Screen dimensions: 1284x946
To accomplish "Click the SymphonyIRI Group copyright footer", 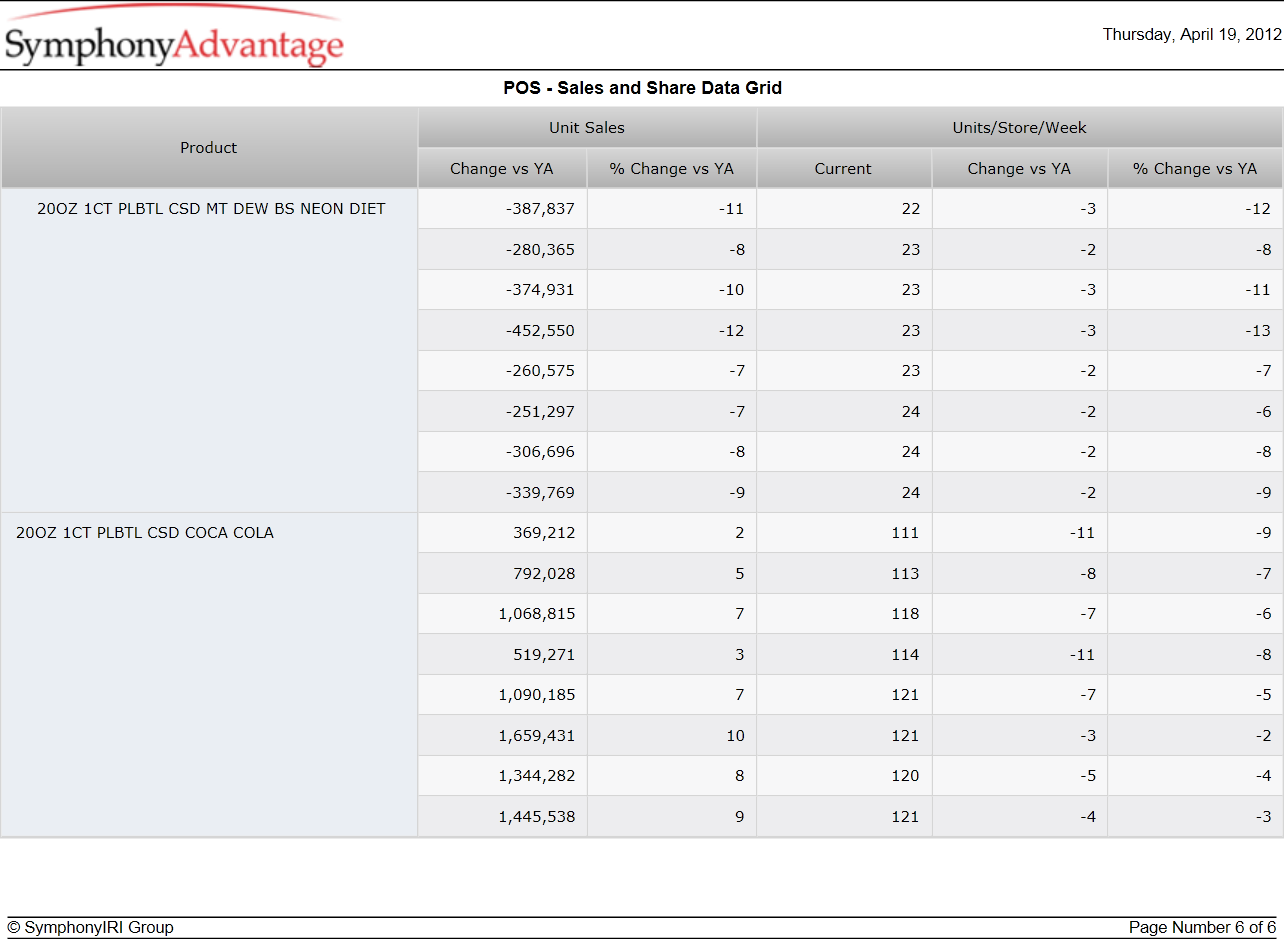I will 91,927.
